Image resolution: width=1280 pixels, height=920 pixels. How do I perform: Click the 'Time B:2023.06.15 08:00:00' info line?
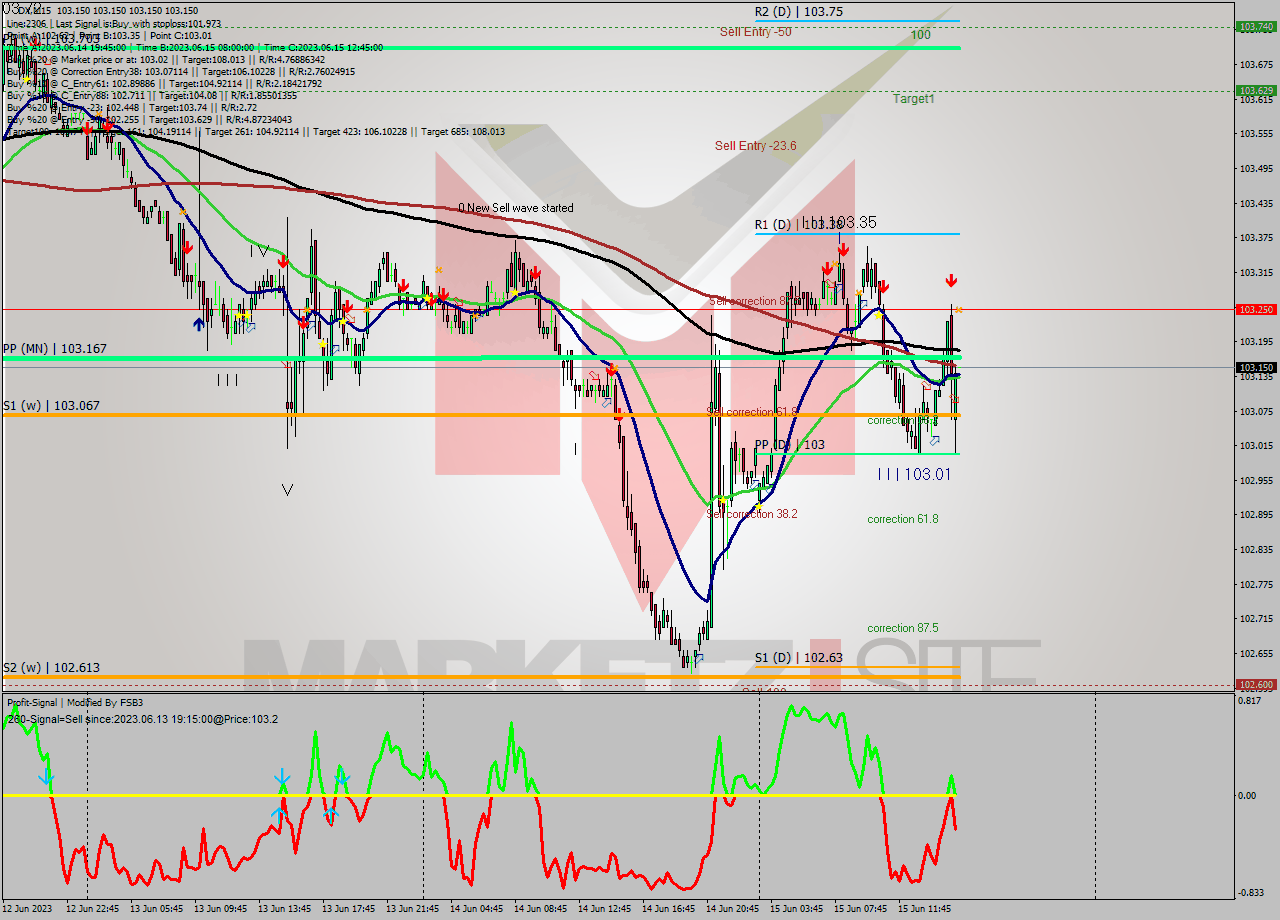pyautogui.click(x=195, y=47)
